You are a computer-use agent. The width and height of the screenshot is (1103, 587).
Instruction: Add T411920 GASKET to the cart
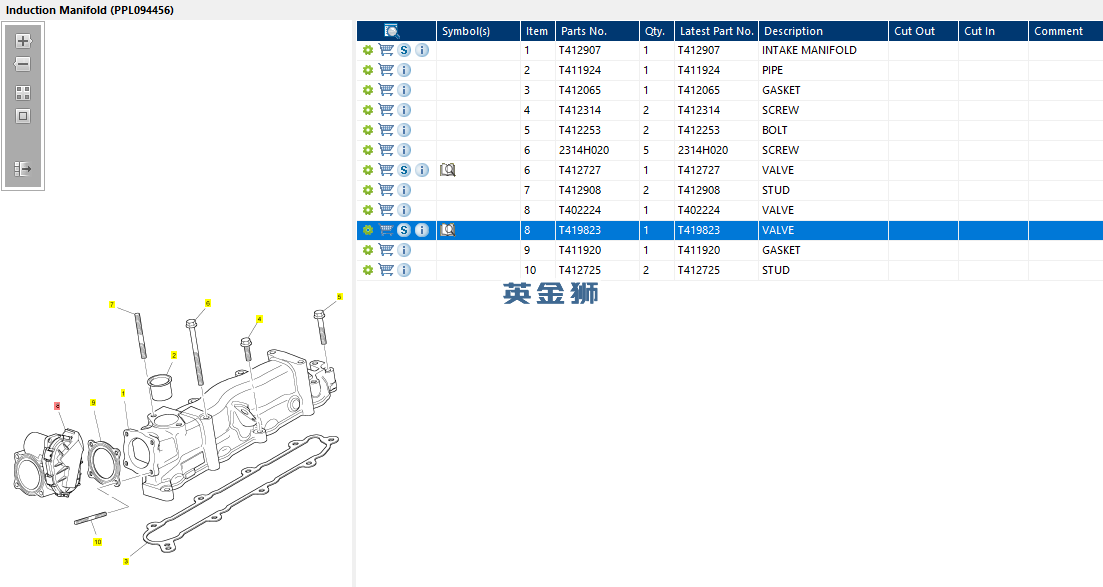[x=385, y=250]
